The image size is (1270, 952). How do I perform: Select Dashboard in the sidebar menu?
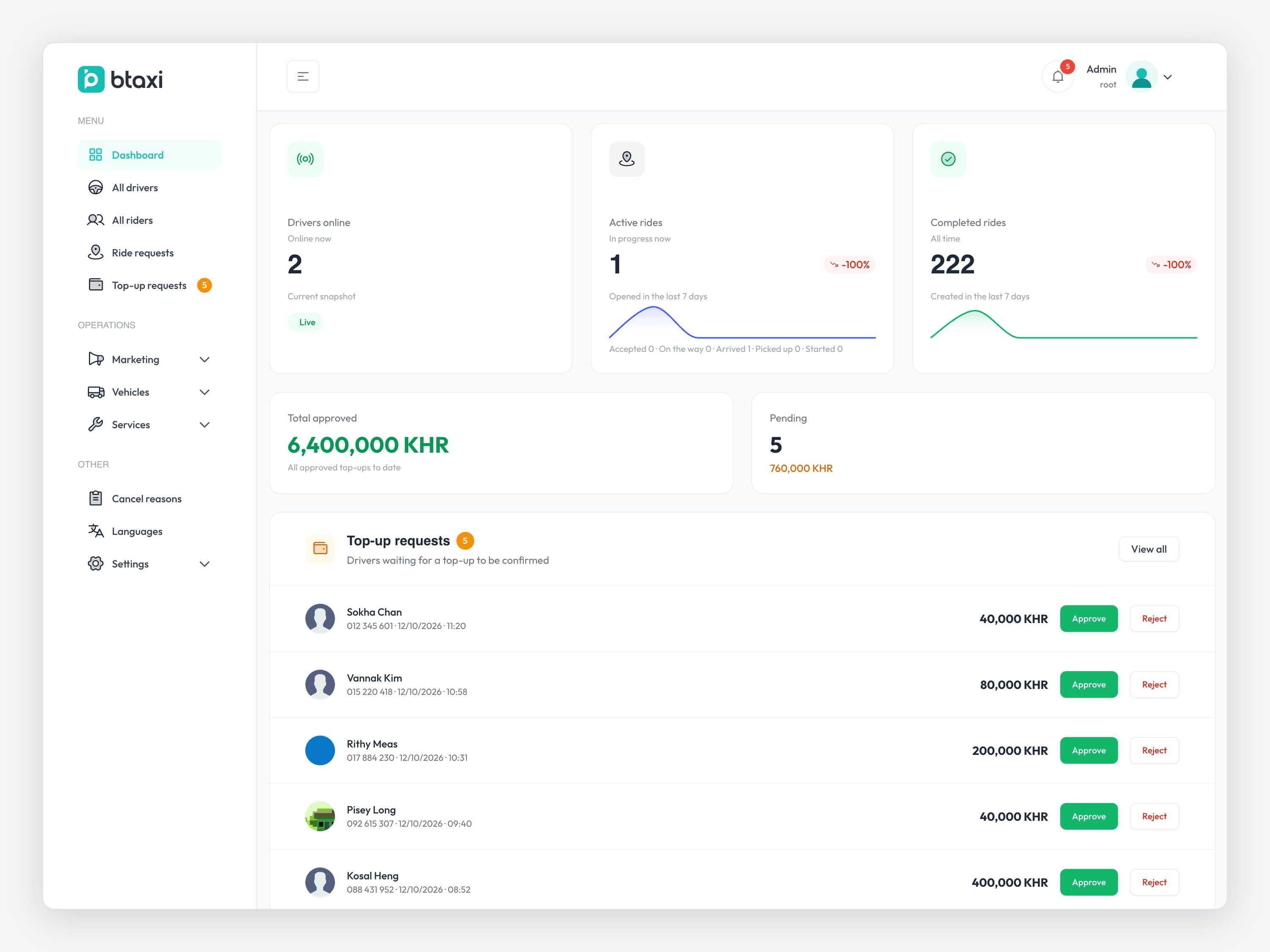point(149,155)
